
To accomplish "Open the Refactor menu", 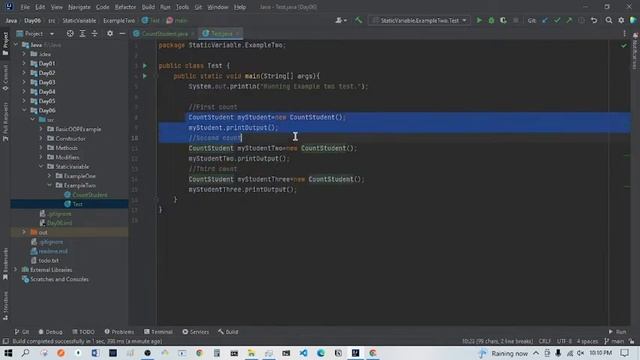I will click(x=125, y=7).
